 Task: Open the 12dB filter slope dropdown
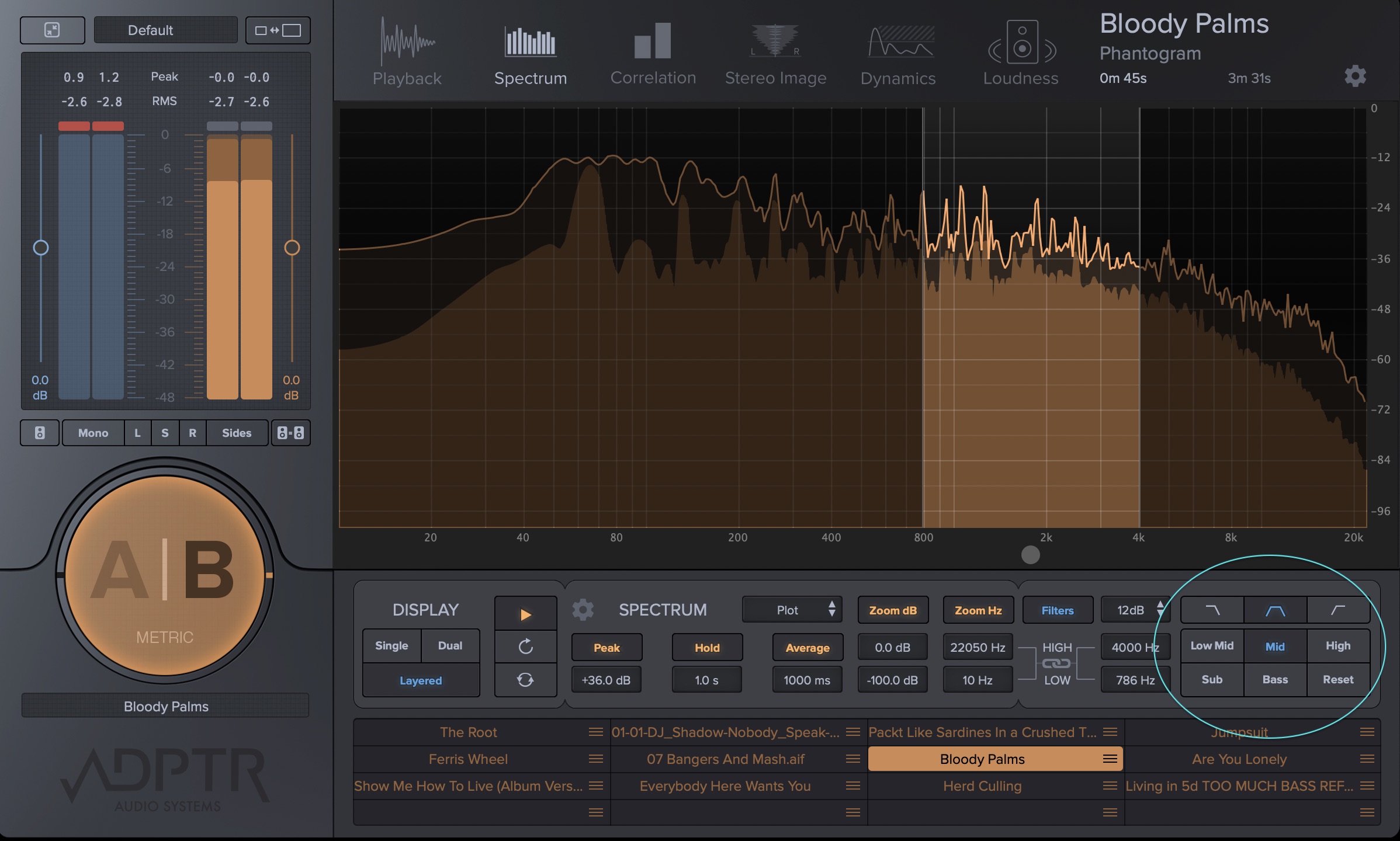(1136, 610)
